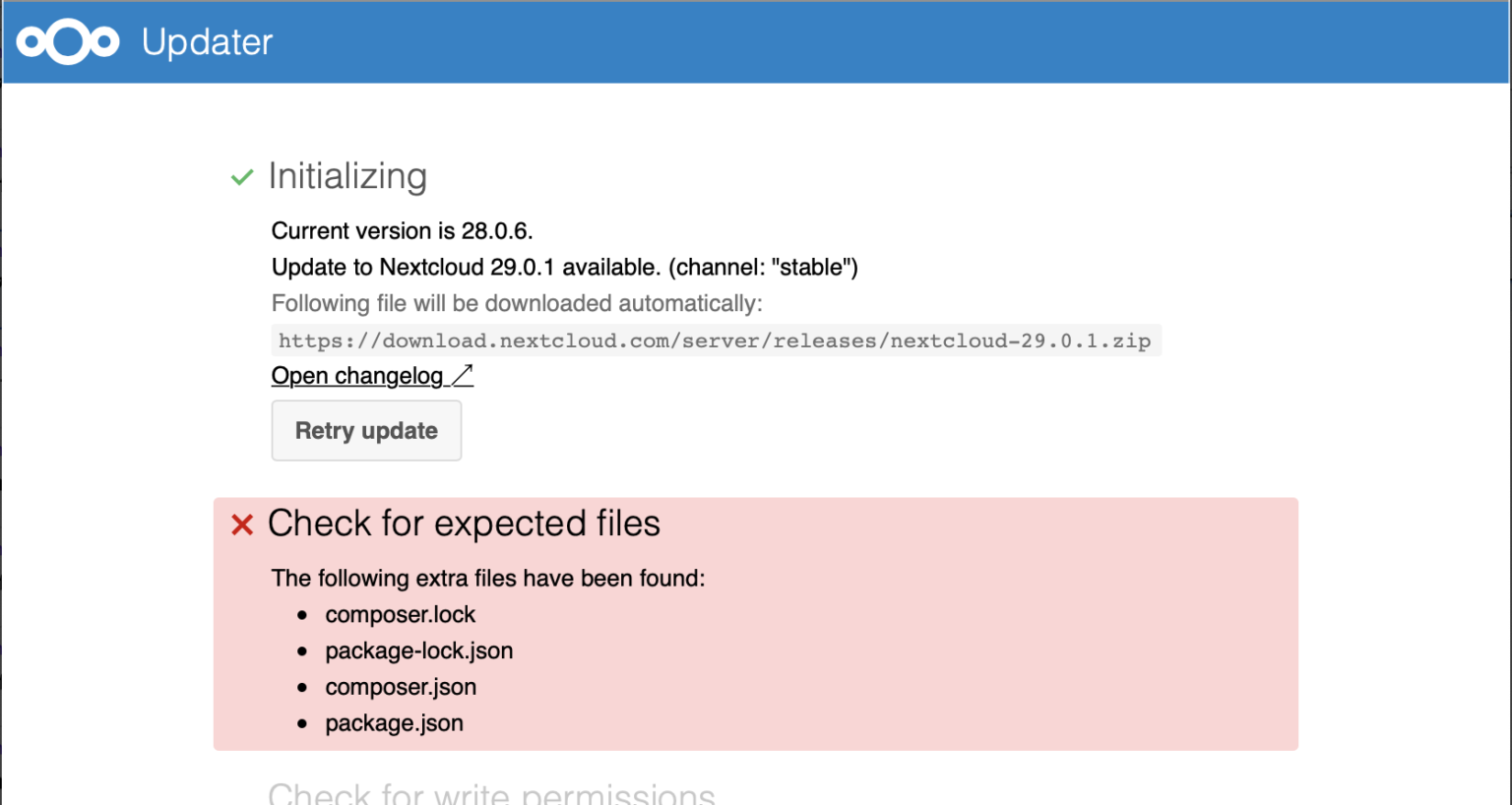Viewport: 1512px width, 805px height.
Task: Select the download URL for nextcloud-29.0.1.zip
Action: point(715,340)
